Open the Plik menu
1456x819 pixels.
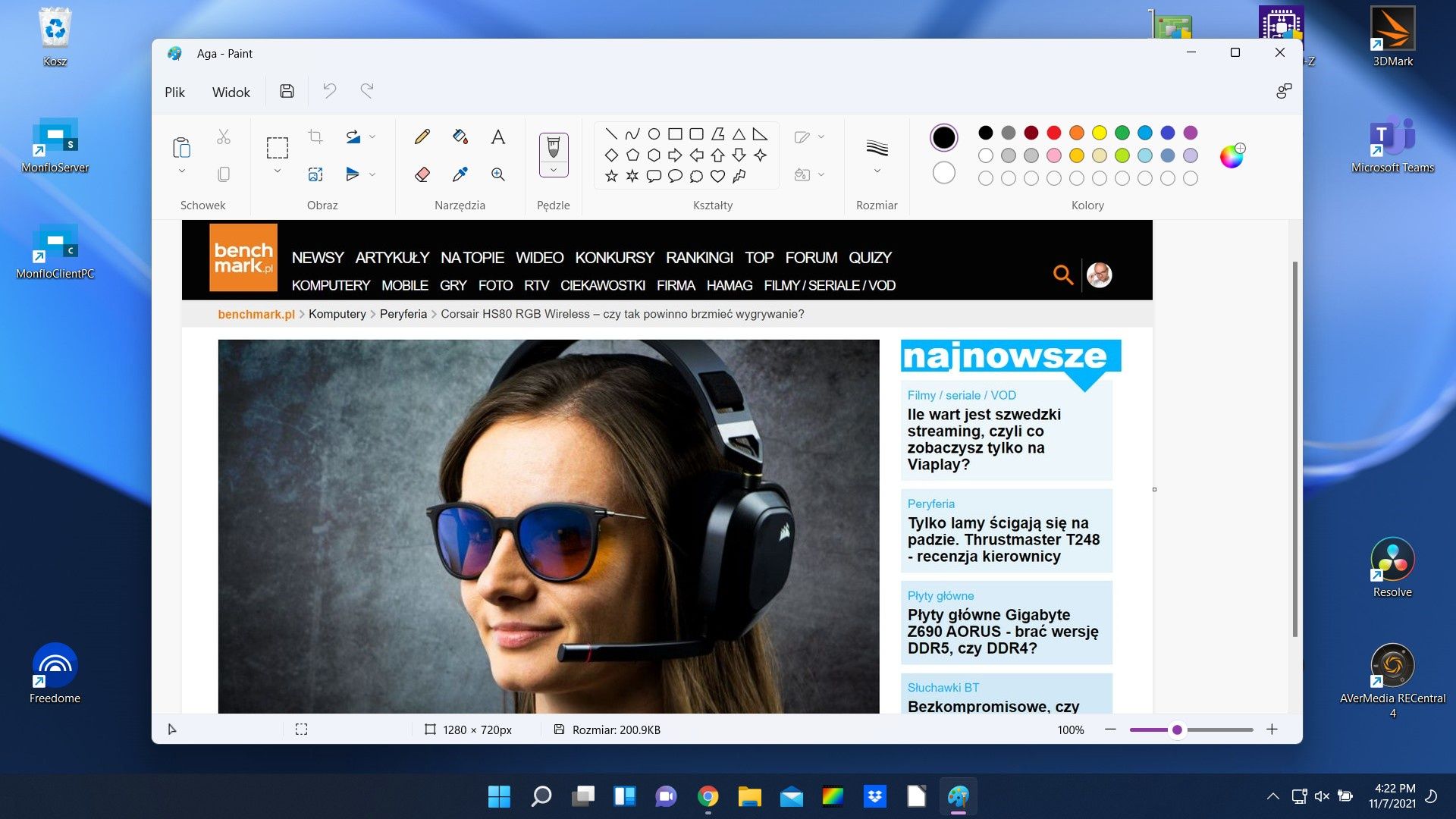tap(174, 92)
